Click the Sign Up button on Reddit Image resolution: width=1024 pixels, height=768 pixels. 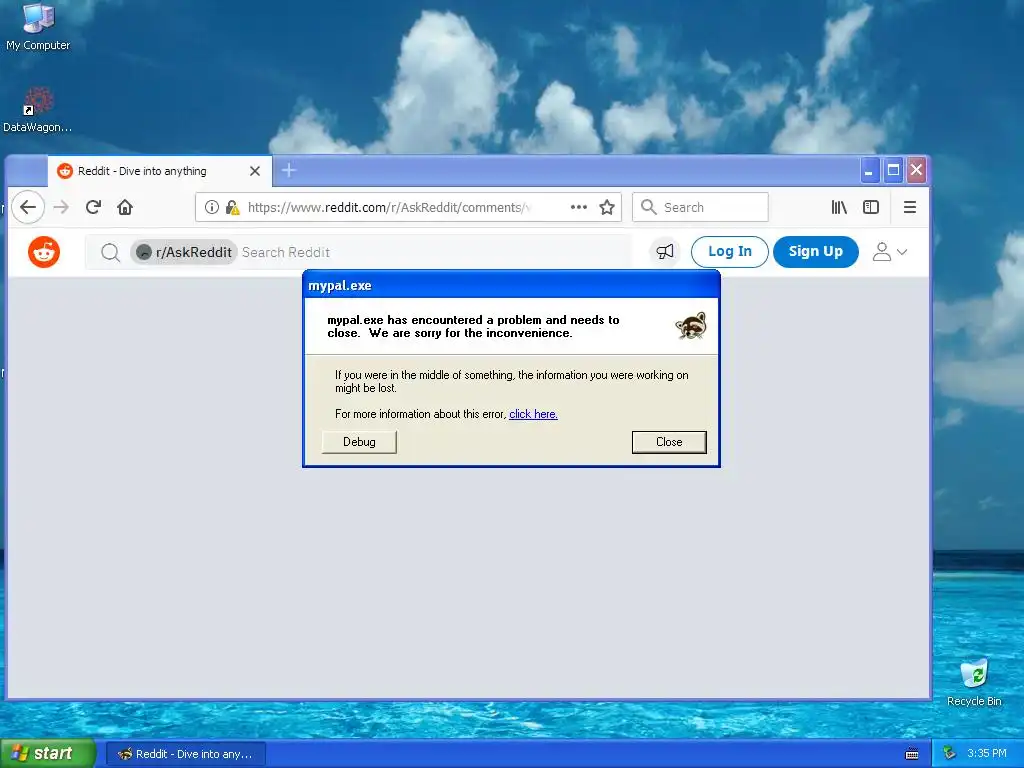pyautogui.click(x=816, y=251)
